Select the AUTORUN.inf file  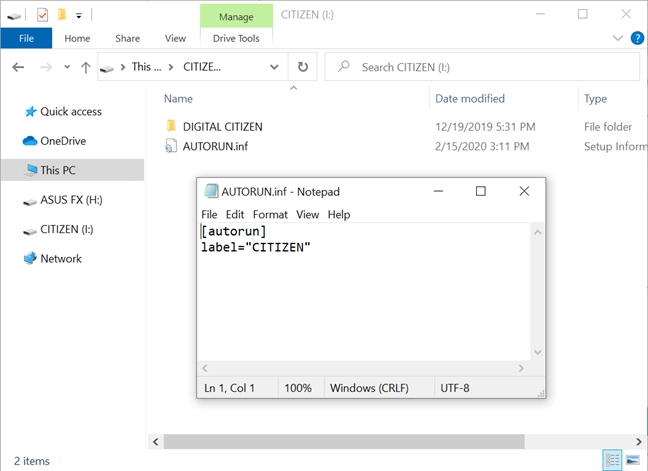click(215, 146)
